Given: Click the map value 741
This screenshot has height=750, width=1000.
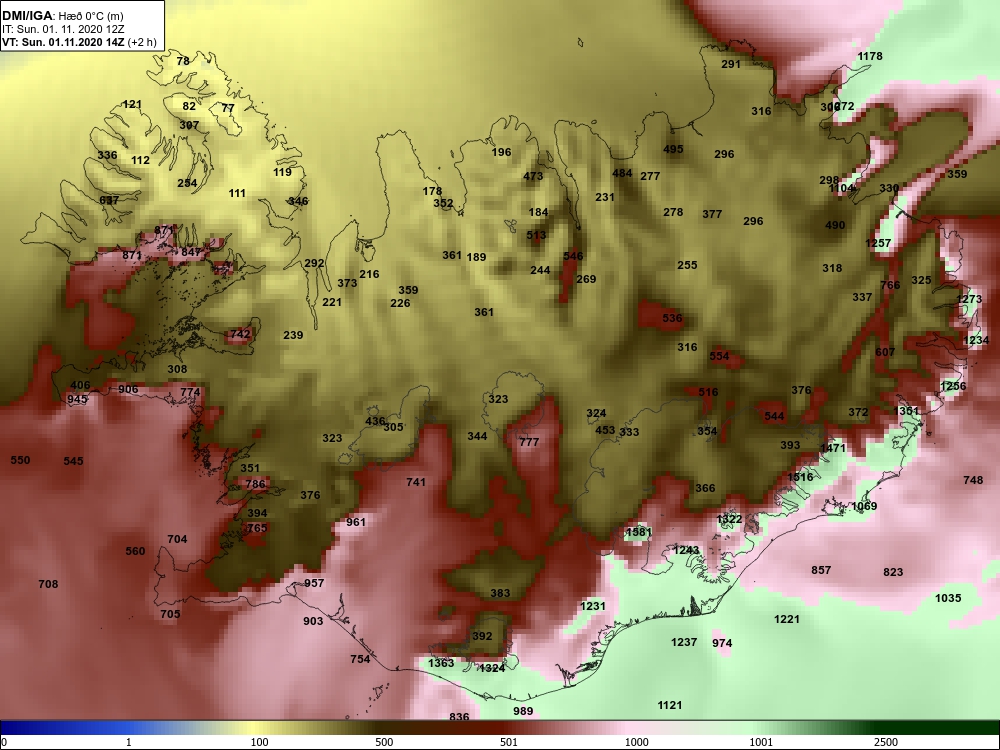Looking at the screenshot, I should click(x=416, y=483).
